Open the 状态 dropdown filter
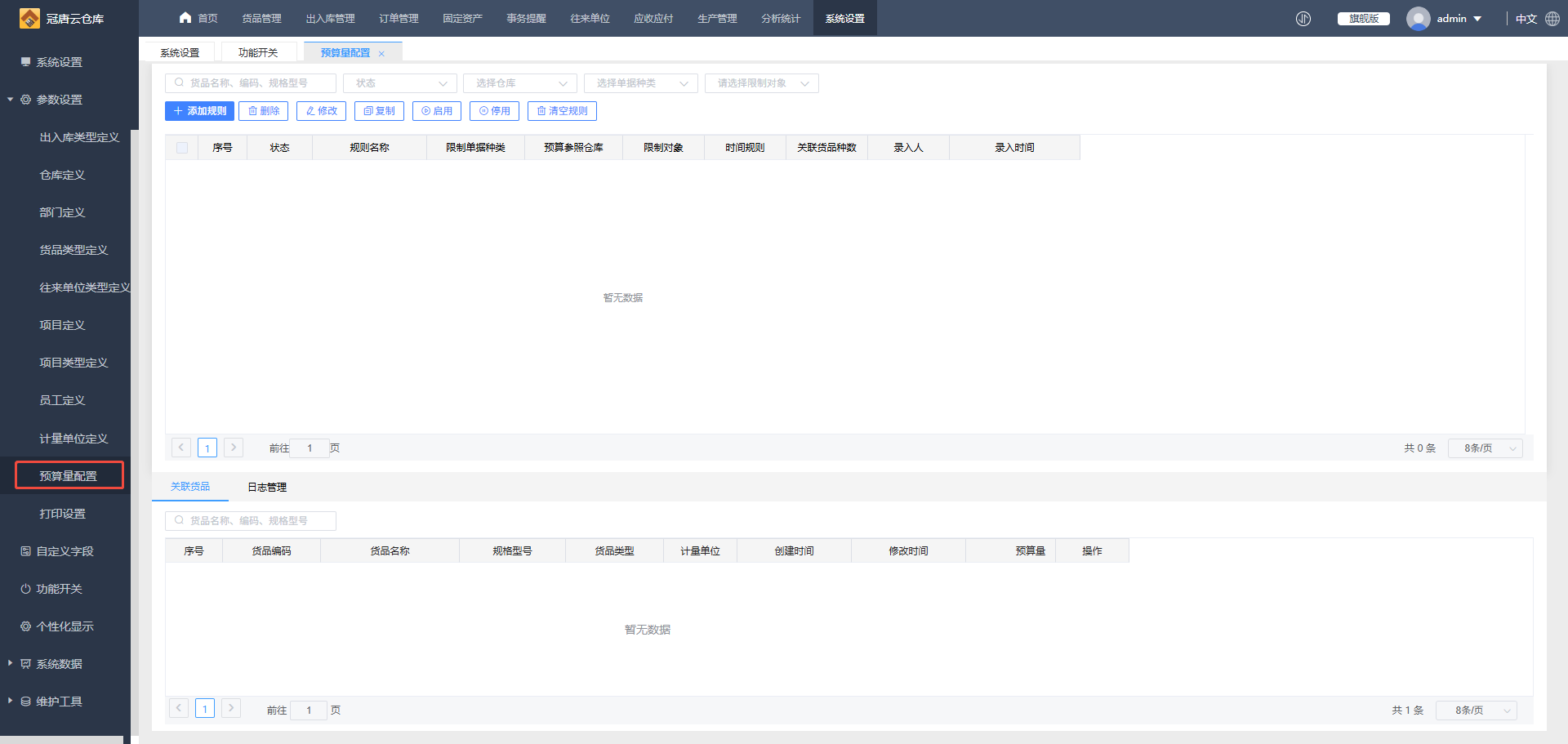 point(400,83)
